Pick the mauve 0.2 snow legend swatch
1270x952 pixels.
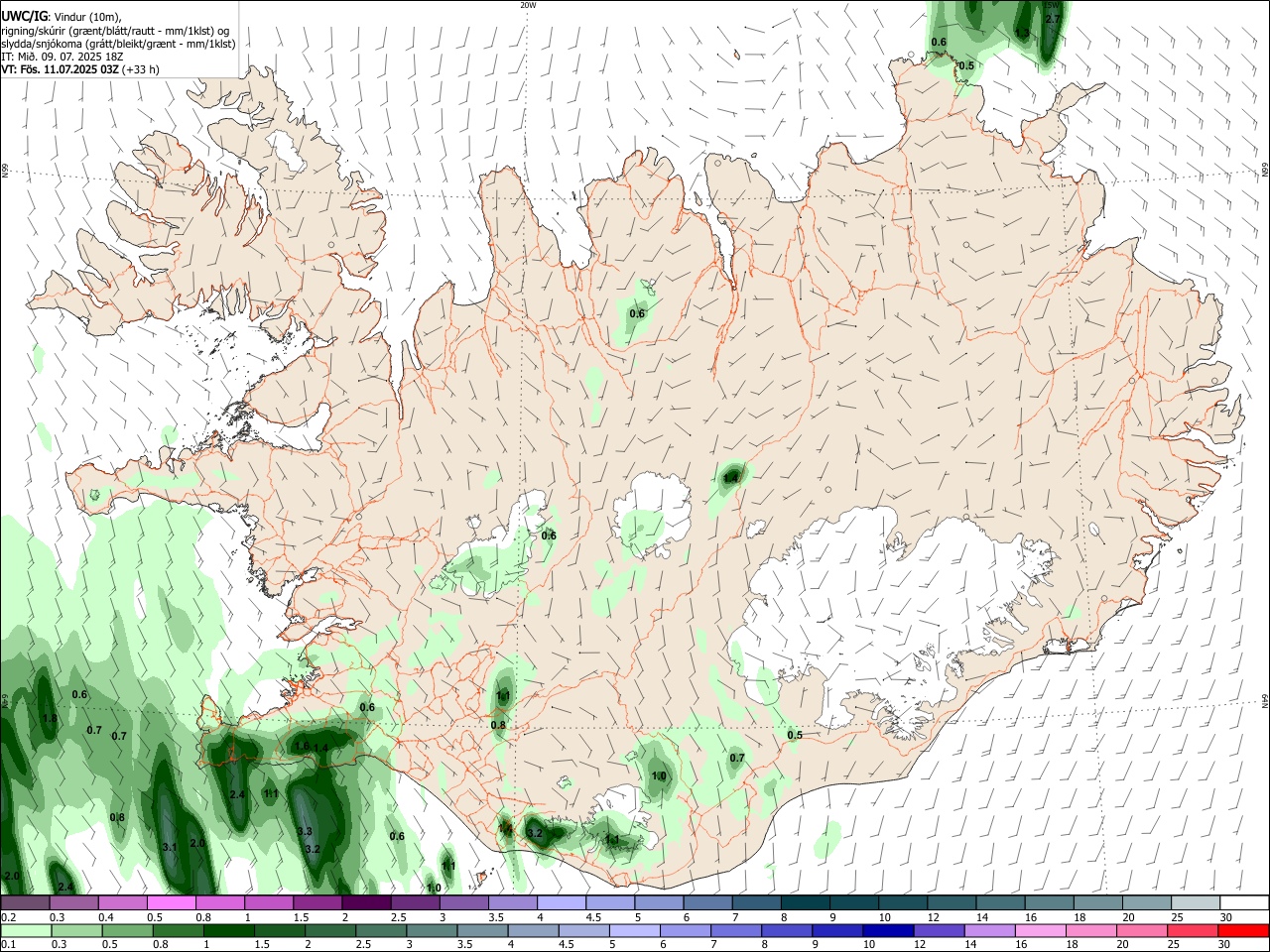(x=25, y=902)
